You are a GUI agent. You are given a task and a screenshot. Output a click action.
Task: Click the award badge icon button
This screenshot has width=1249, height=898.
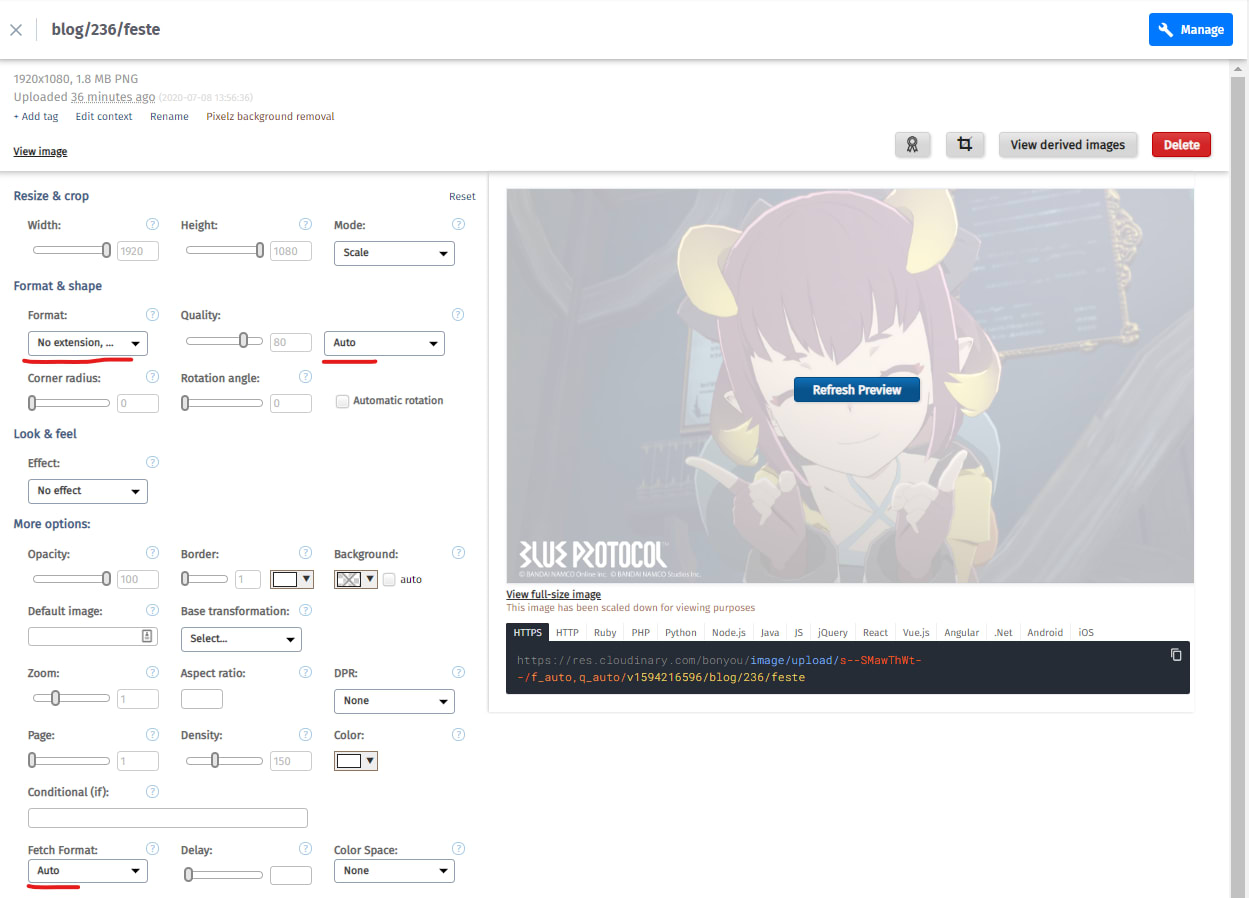pos(912,144)
